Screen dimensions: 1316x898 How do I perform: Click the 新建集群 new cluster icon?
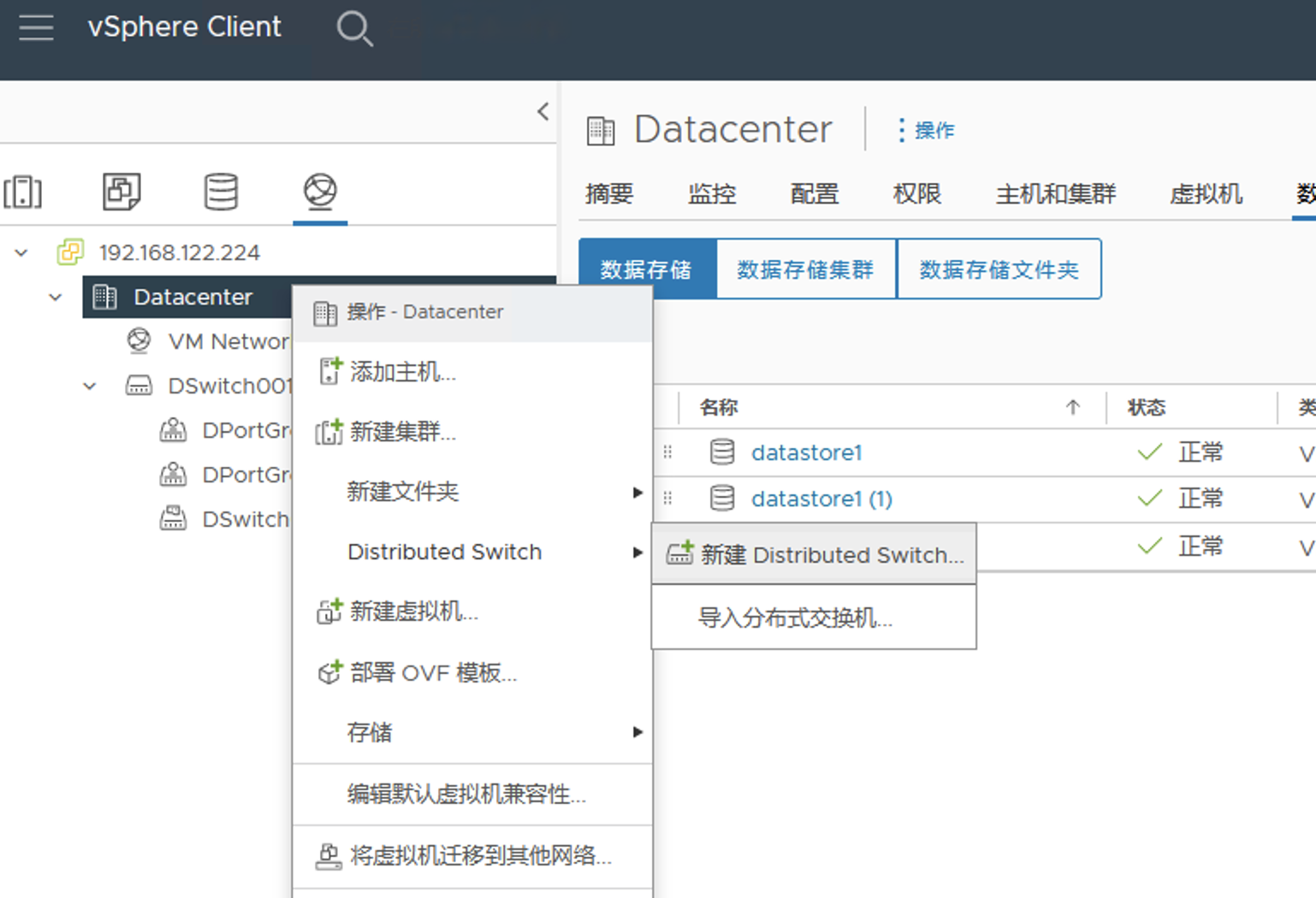[329, 432]
